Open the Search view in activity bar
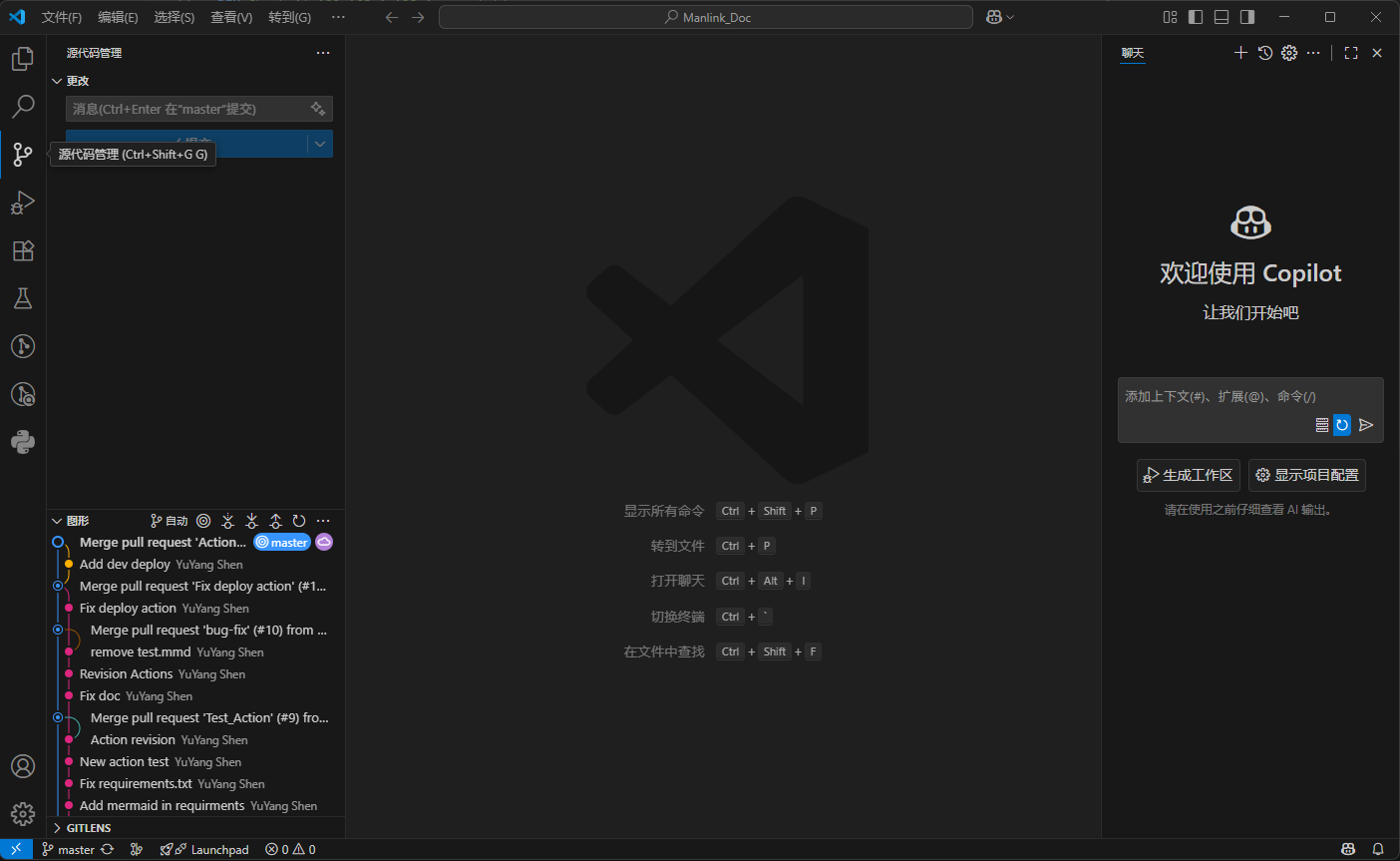1400x861 pixels. point(23,107)
